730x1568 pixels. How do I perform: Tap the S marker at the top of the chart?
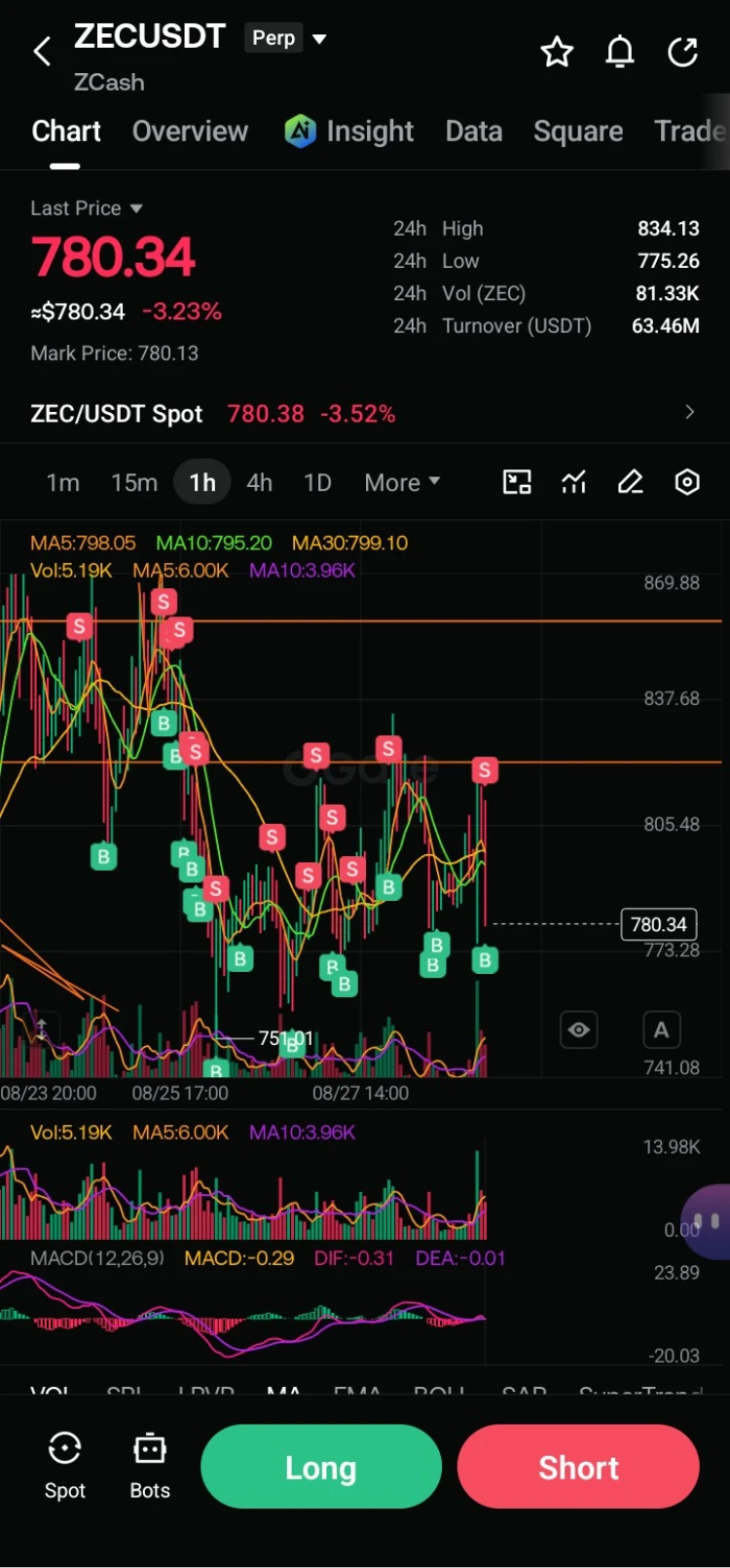[x=164, y=602]
